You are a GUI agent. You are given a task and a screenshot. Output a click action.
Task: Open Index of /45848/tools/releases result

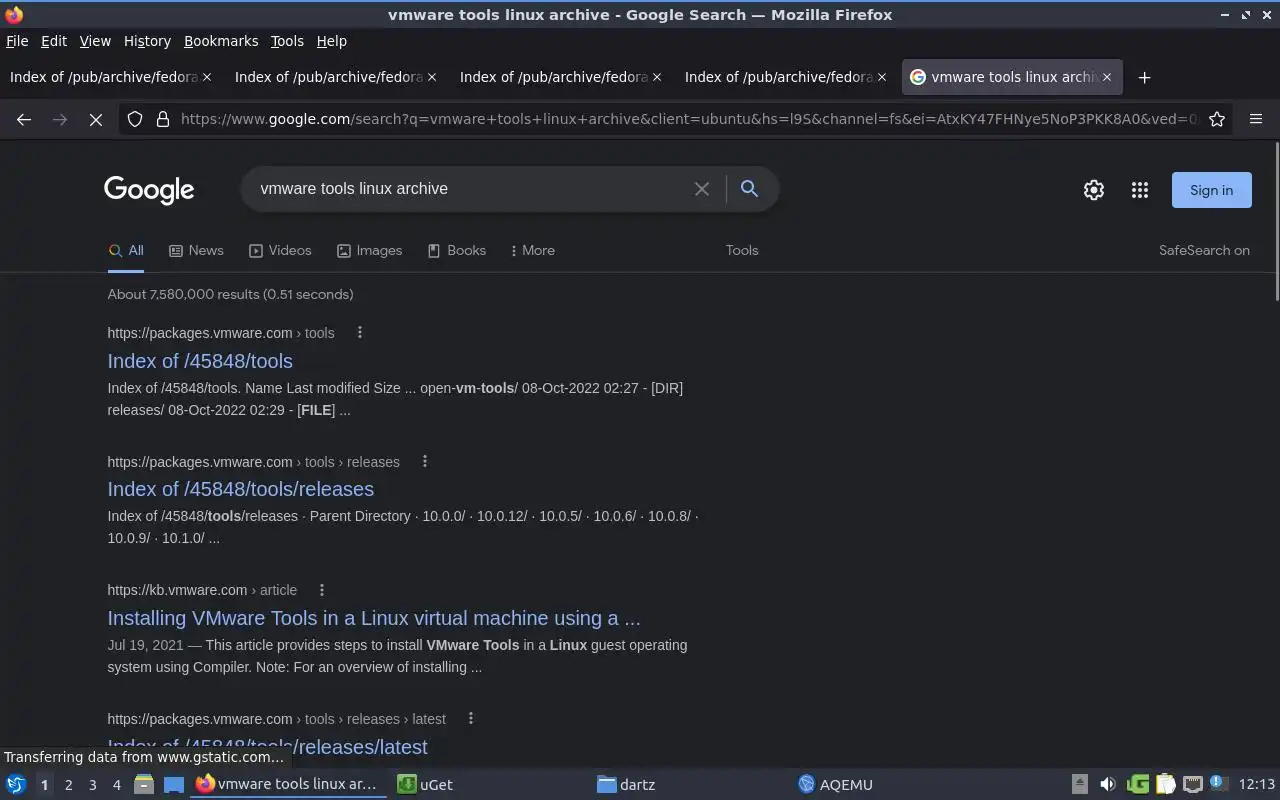tap(241, 489)
